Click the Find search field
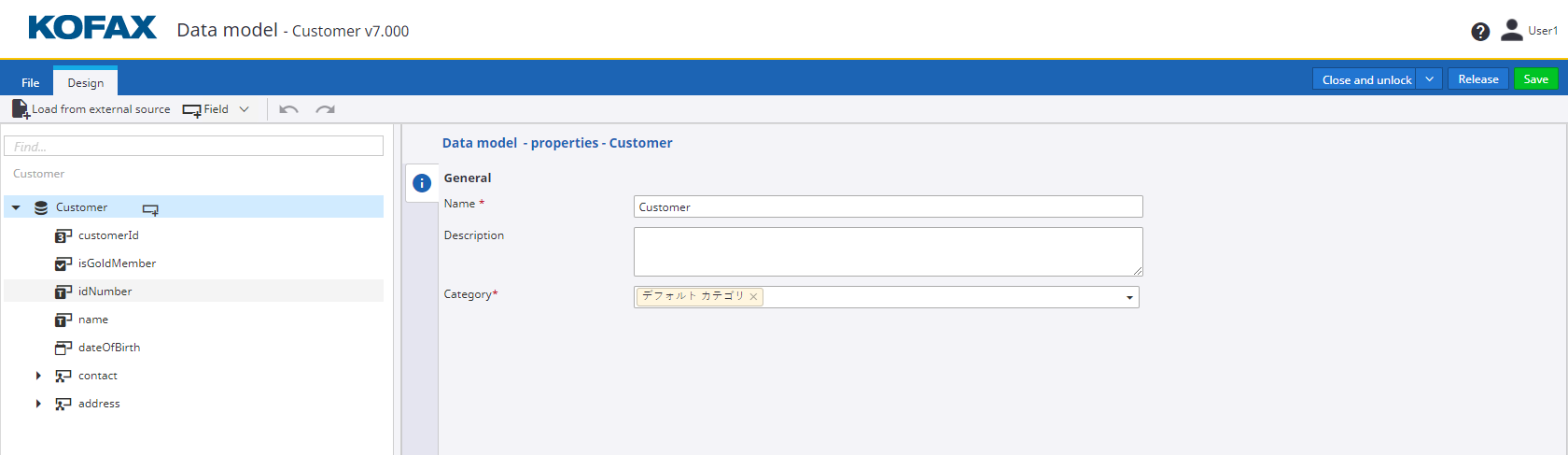Image resolution: width=1568 pixels, height=455 pixels. [194, 147]
